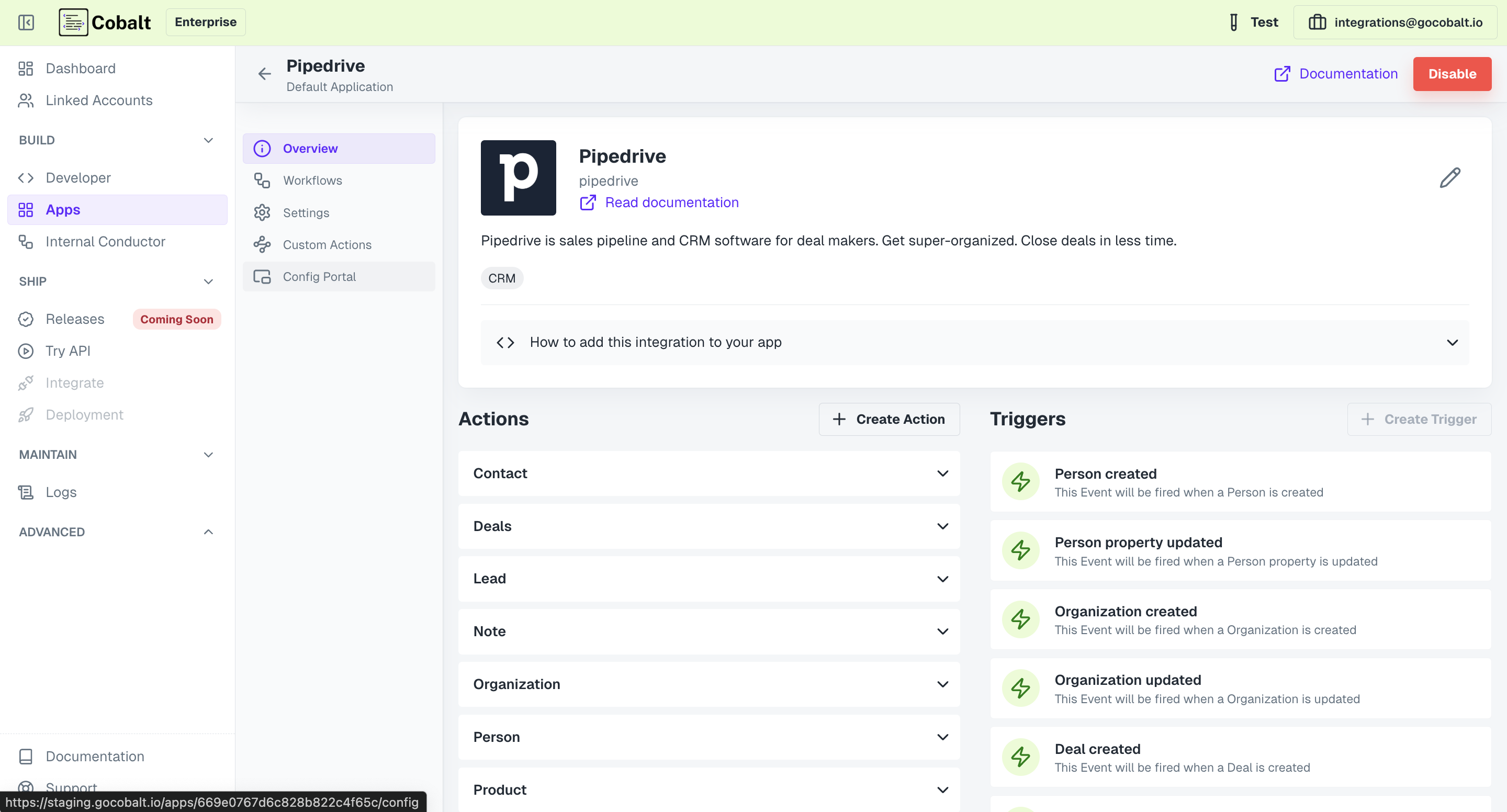1507x812 pixels.
Task: Open the Test environment flask icon
Action: point(1233,22)
